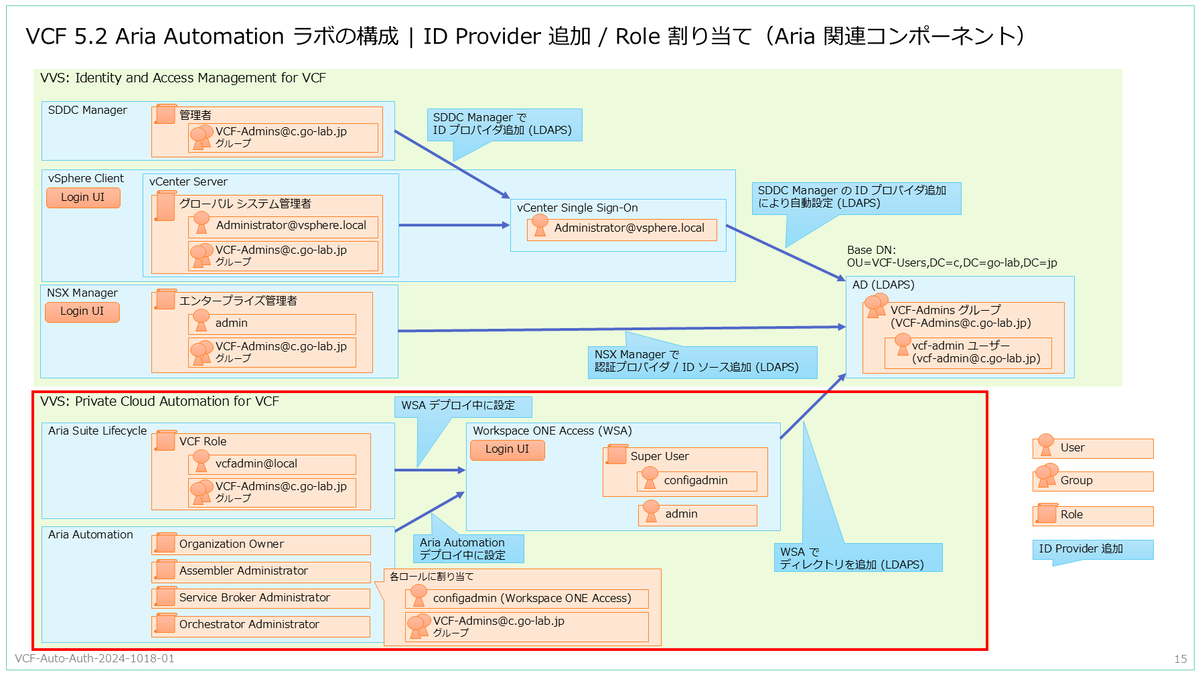Viewport: 1200px width, 675px height.
Task: Select the SDDC Manager label
Action: pyautogui.click(x=88, y=110)
